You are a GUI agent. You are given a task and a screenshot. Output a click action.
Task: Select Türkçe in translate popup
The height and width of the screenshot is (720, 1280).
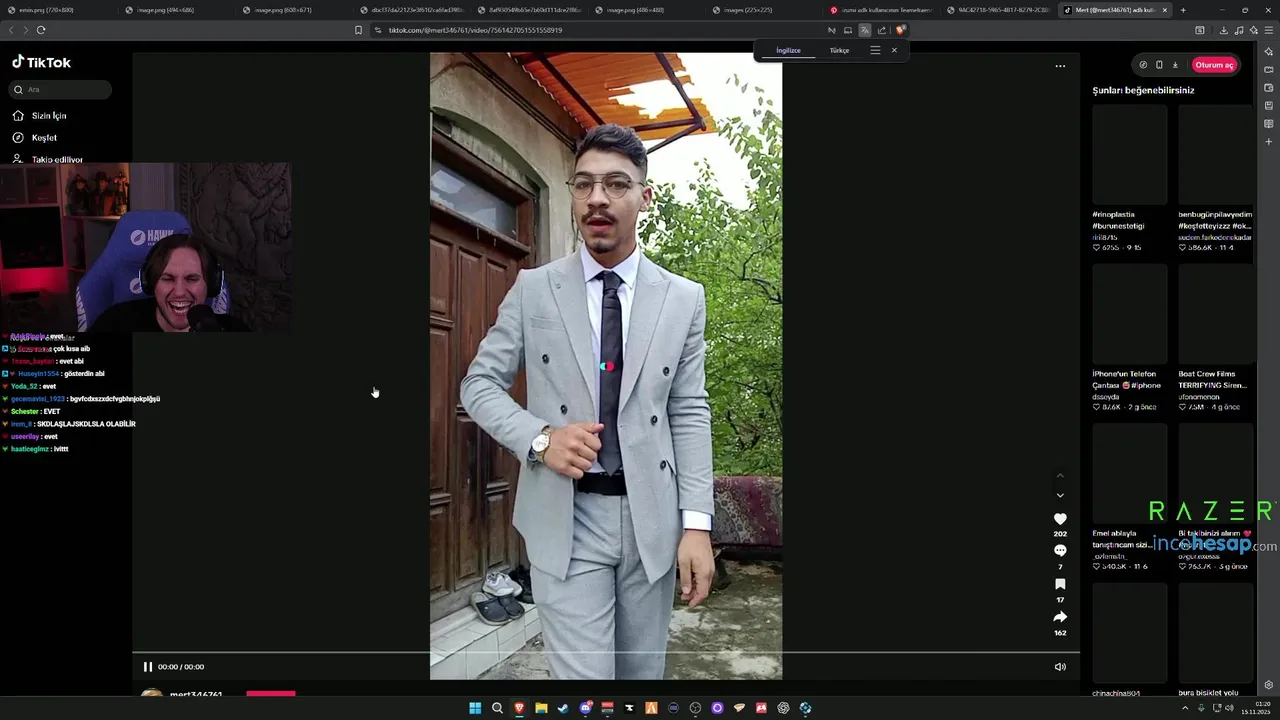pyautogui.click(x=839, y=50)
